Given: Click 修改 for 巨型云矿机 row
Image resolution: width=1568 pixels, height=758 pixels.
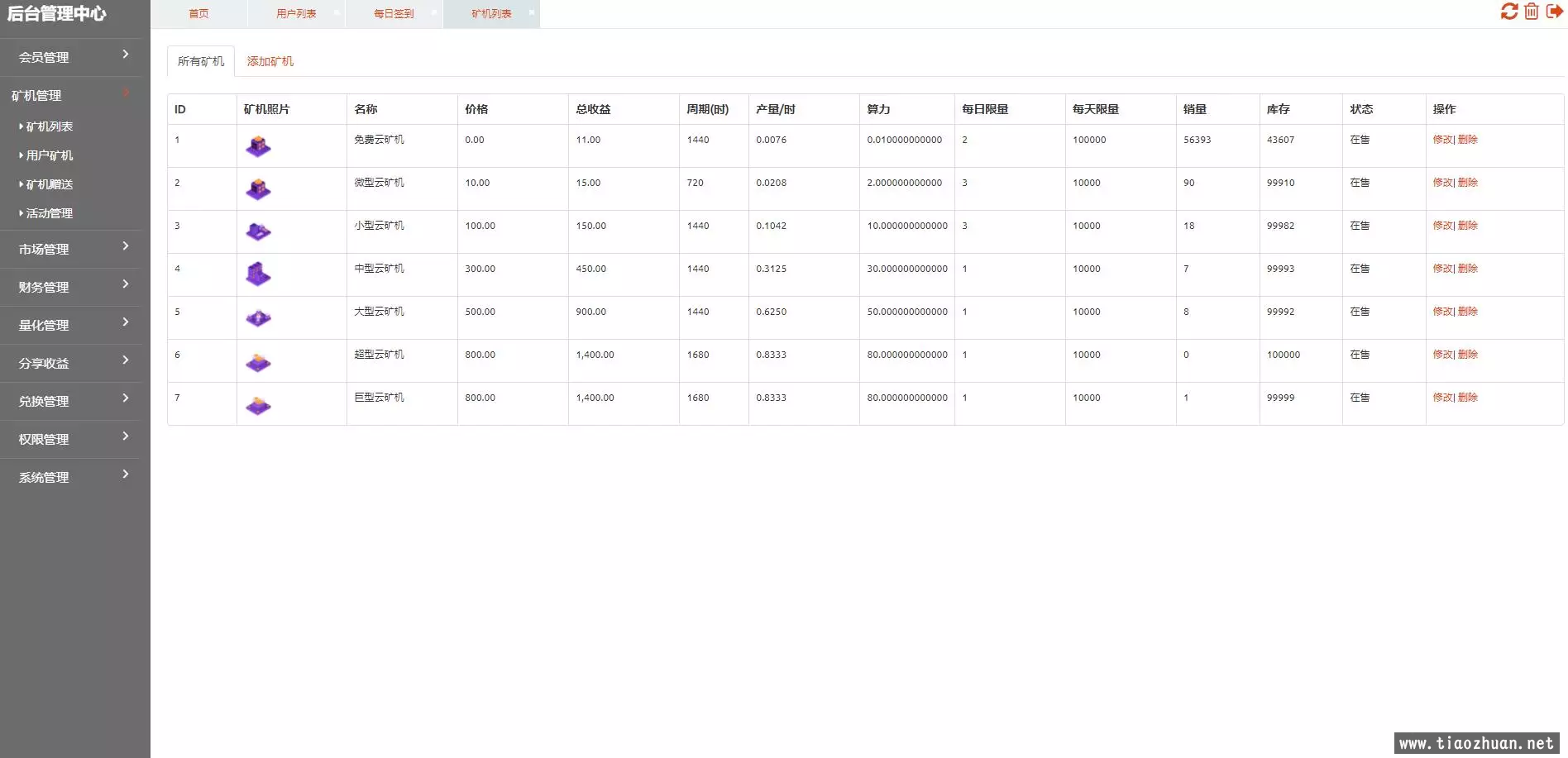Looking at the screenshot, I should click(x=1442, y=398).
